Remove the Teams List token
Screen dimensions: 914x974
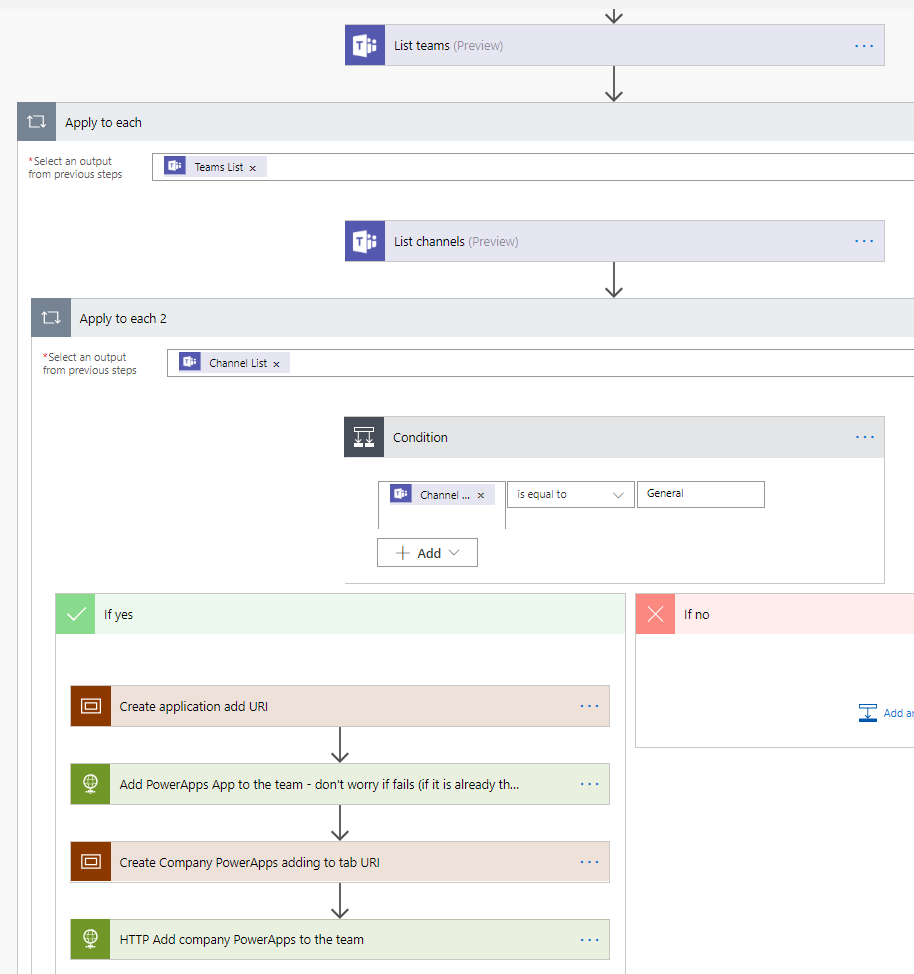pos(253,168)
